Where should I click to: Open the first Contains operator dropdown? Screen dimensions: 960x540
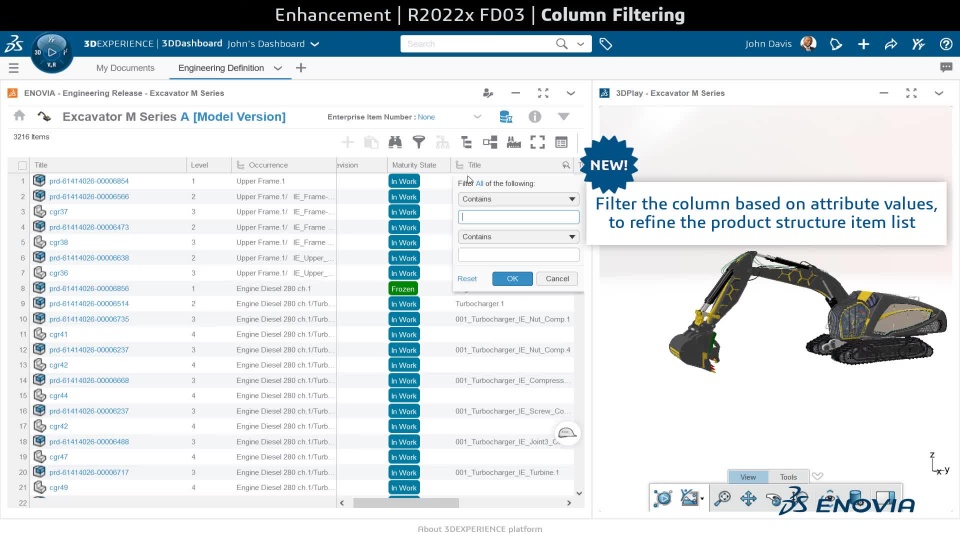519,199
